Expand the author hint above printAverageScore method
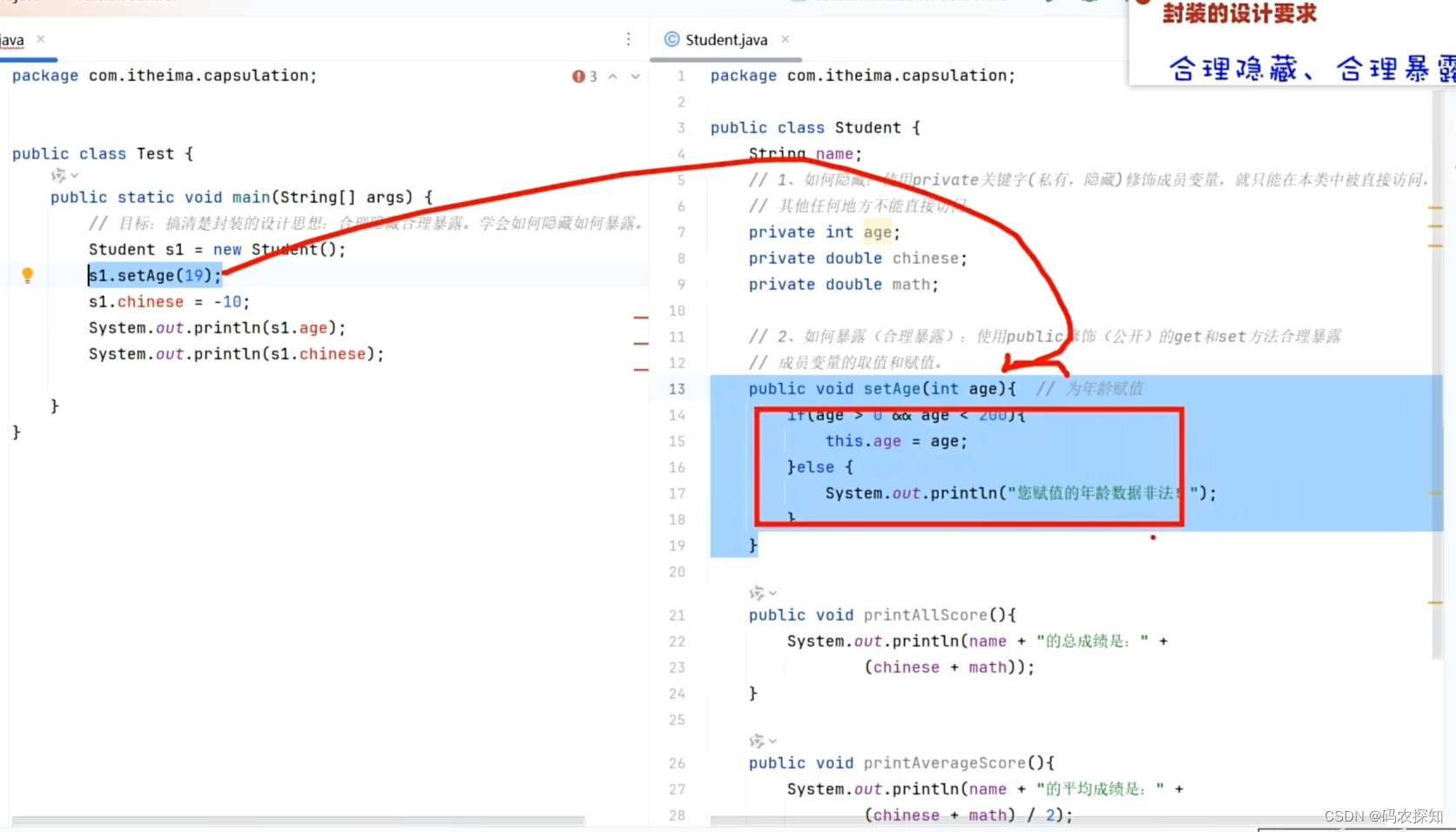The width and height of the screenshot is (1456, 832). pyautogui.click(x=763, y=741)
